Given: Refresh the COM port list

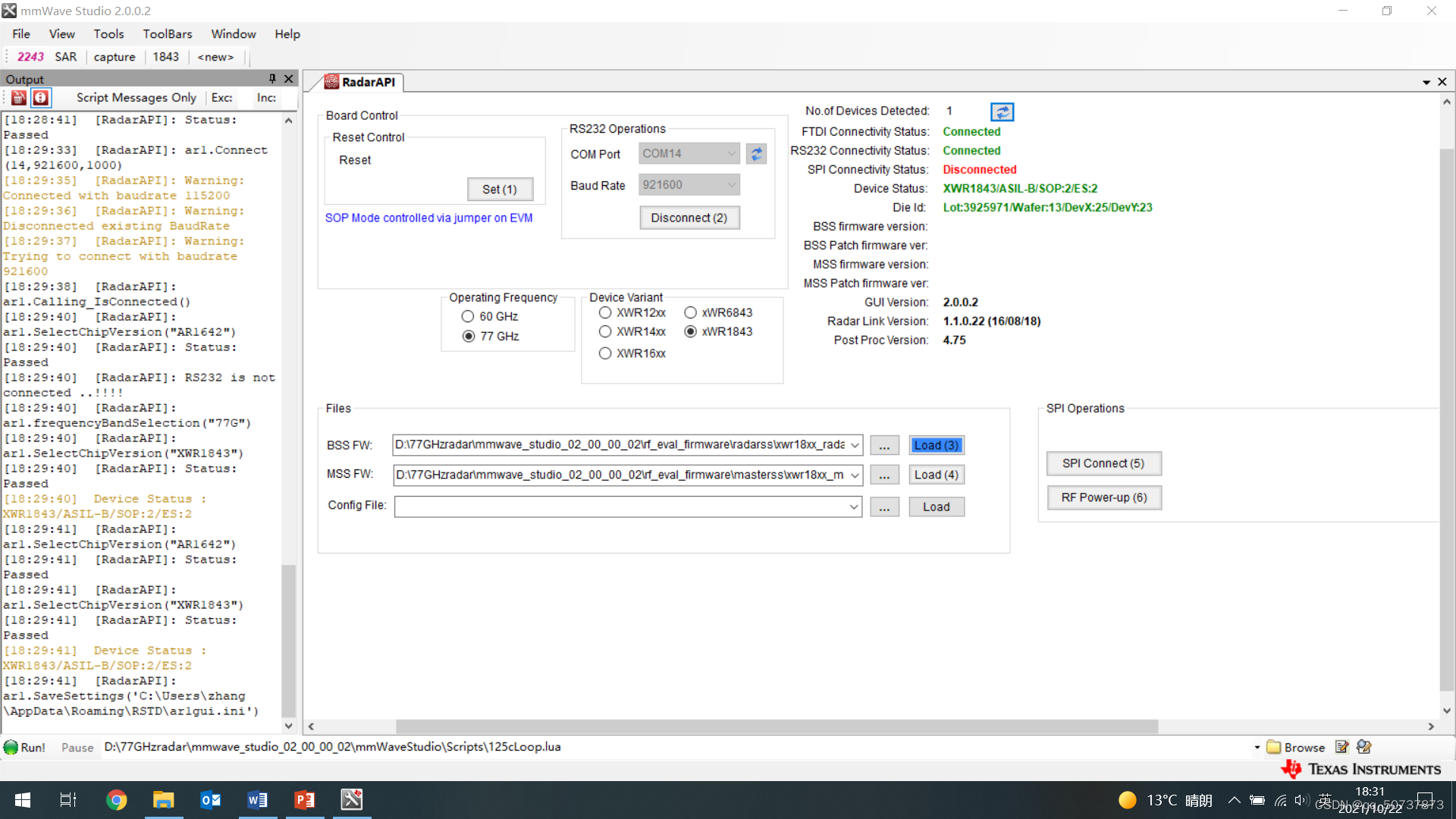Looking at the screenshot, I should (756, 154).
